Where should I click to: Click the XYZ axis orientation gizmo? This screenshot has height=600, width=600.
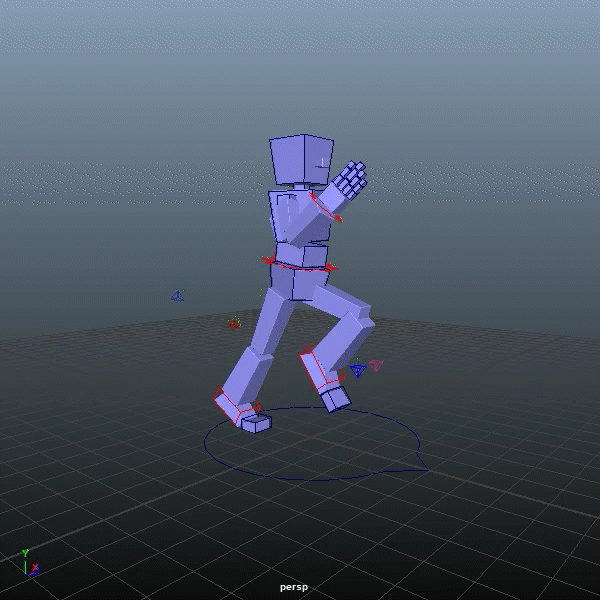pos(30,563)
